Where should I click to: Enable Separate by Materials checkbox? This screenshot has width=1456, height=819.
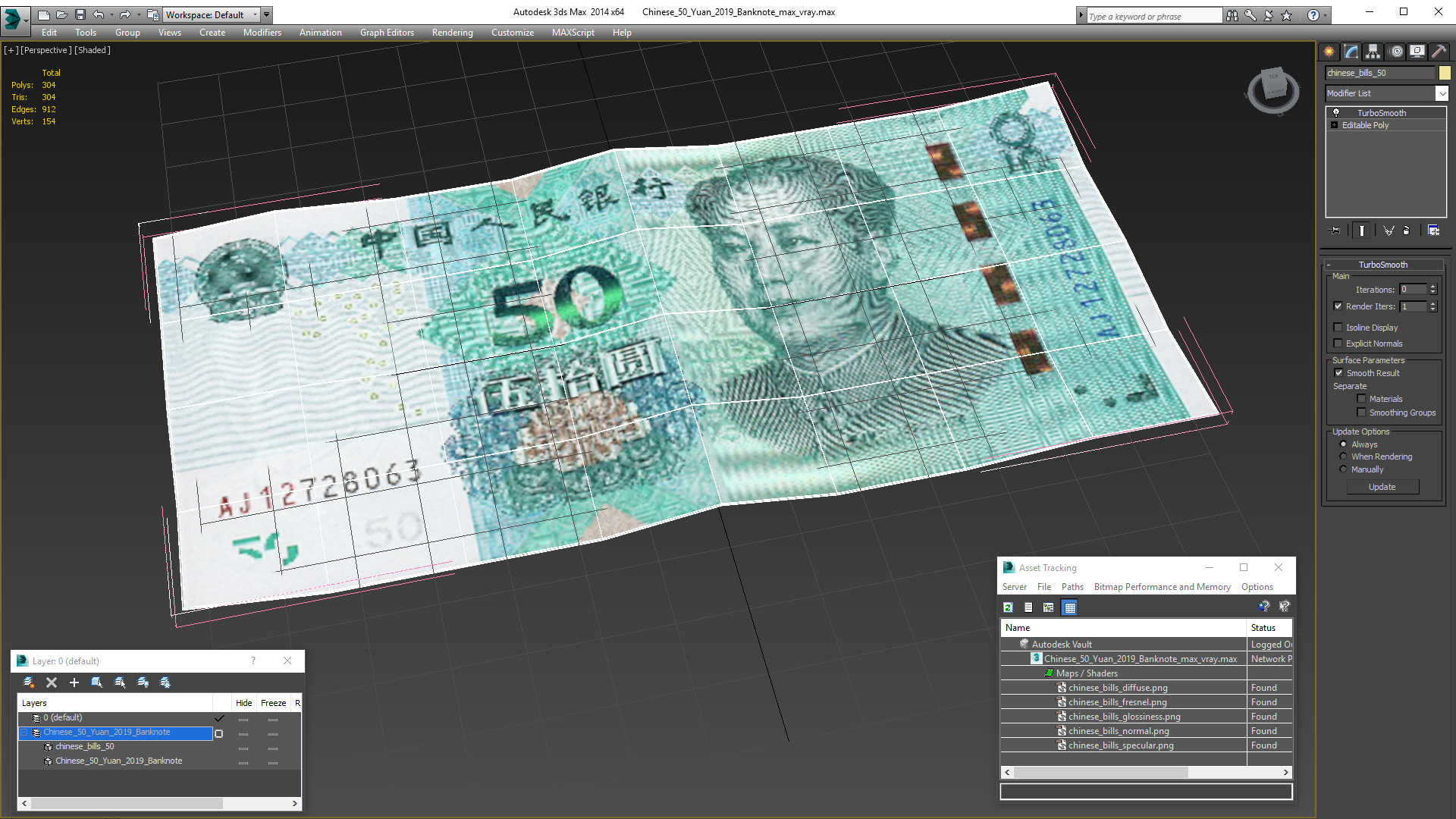coord(1361,399)
